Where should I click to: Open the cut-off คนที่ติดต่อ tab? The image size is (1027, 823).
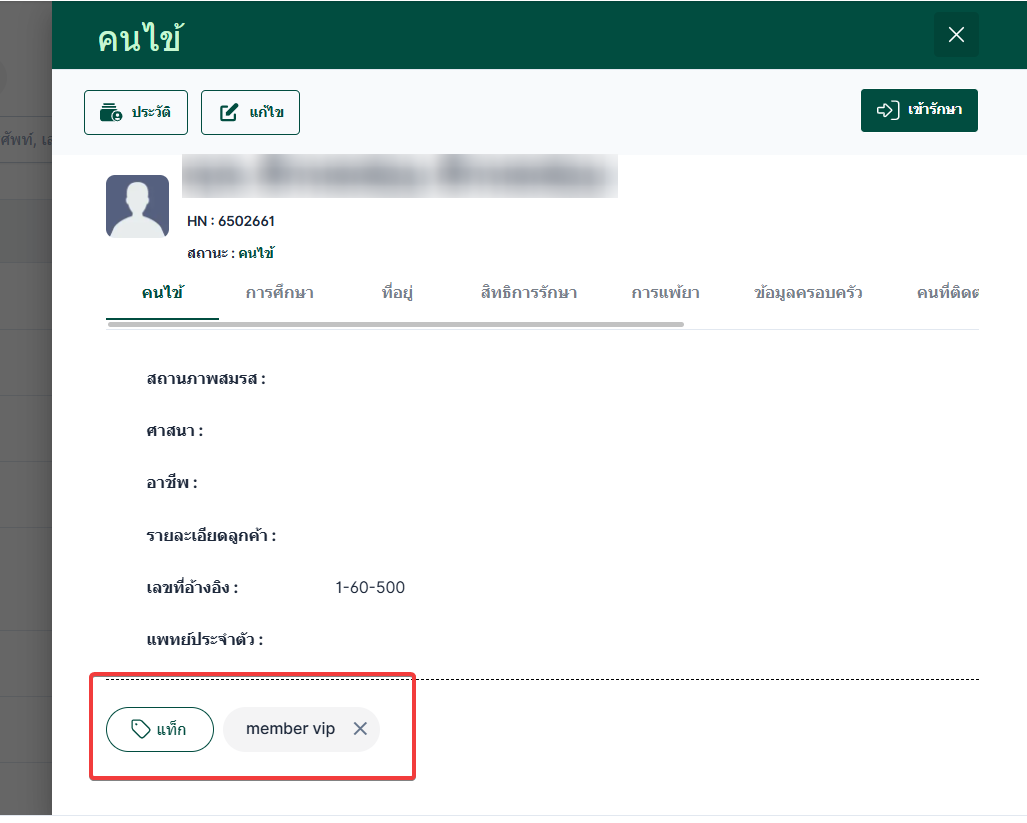tap(947, 292)
